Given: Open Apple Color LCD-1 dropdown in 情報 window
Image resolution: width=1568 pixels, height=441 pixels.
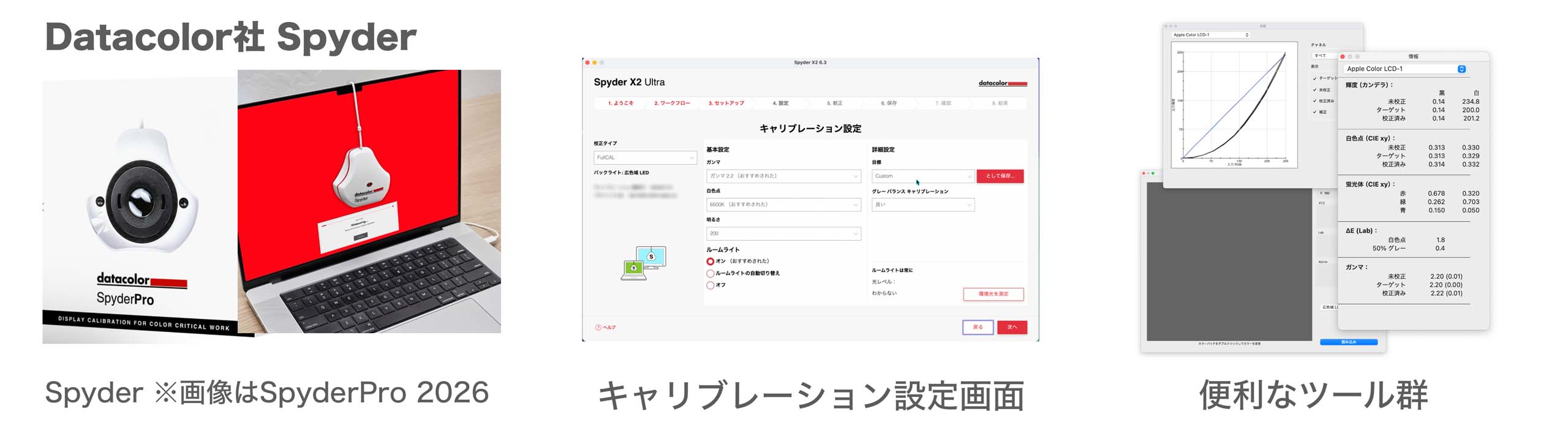Looking at the screenshot, I should (1406, 69).
